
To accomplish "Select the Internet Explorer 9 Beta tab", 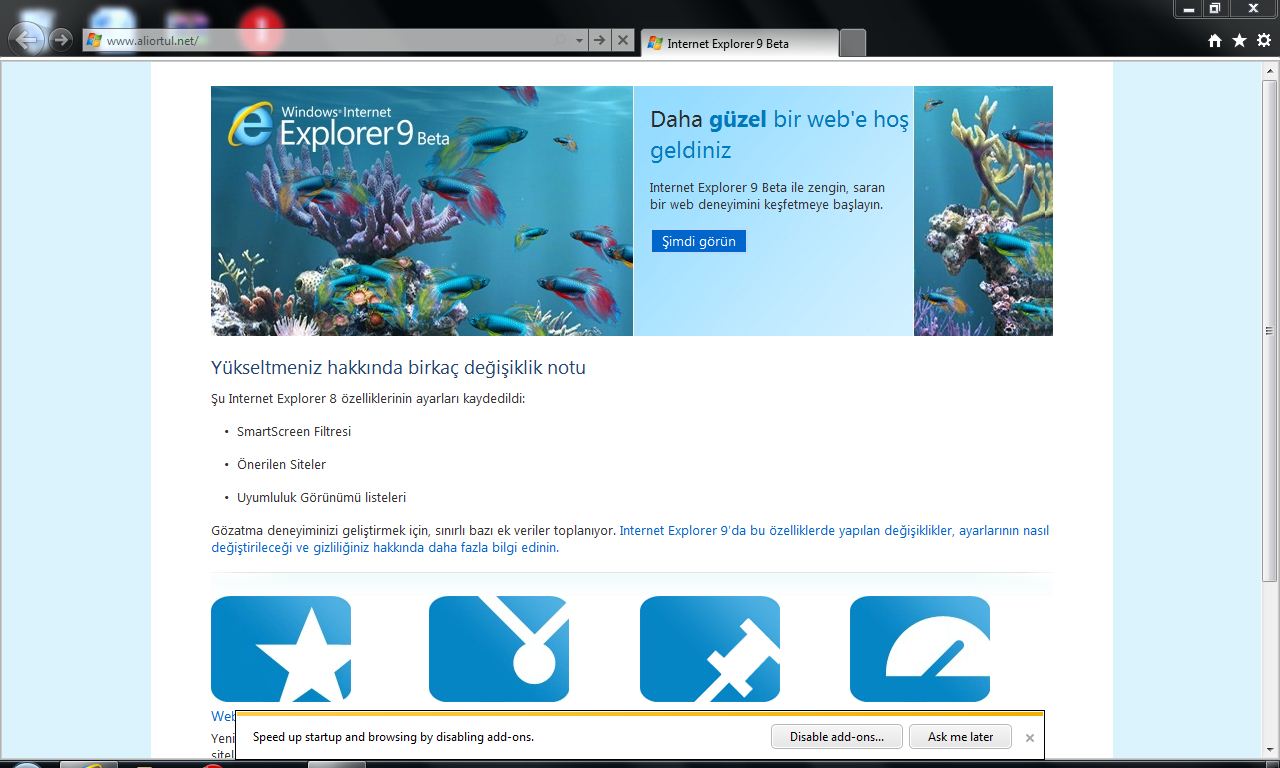I will 740,43.
